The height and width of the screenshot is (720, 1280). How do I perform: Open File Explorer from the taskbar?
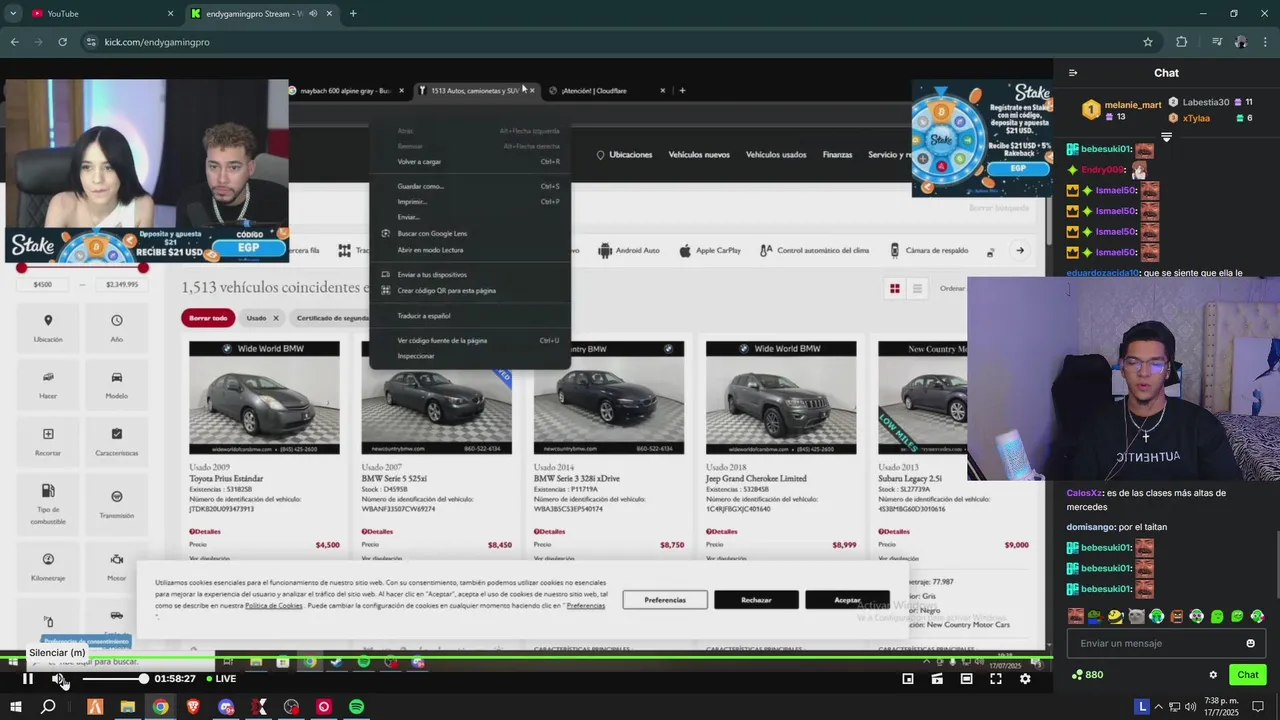point(127,707)
